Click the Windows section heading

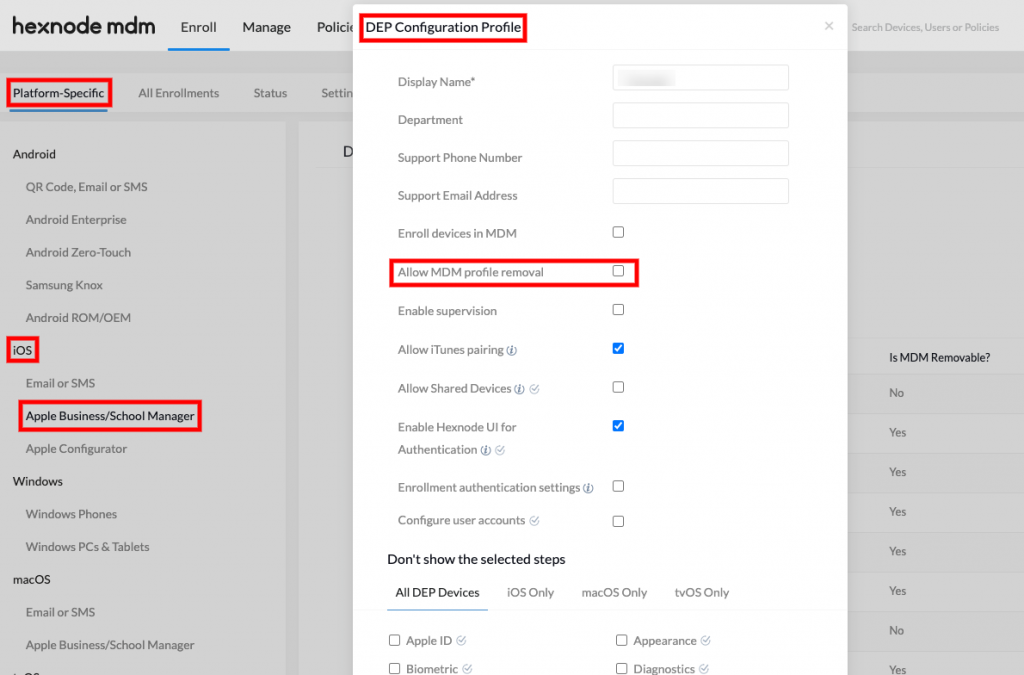(x=38, y=482)
